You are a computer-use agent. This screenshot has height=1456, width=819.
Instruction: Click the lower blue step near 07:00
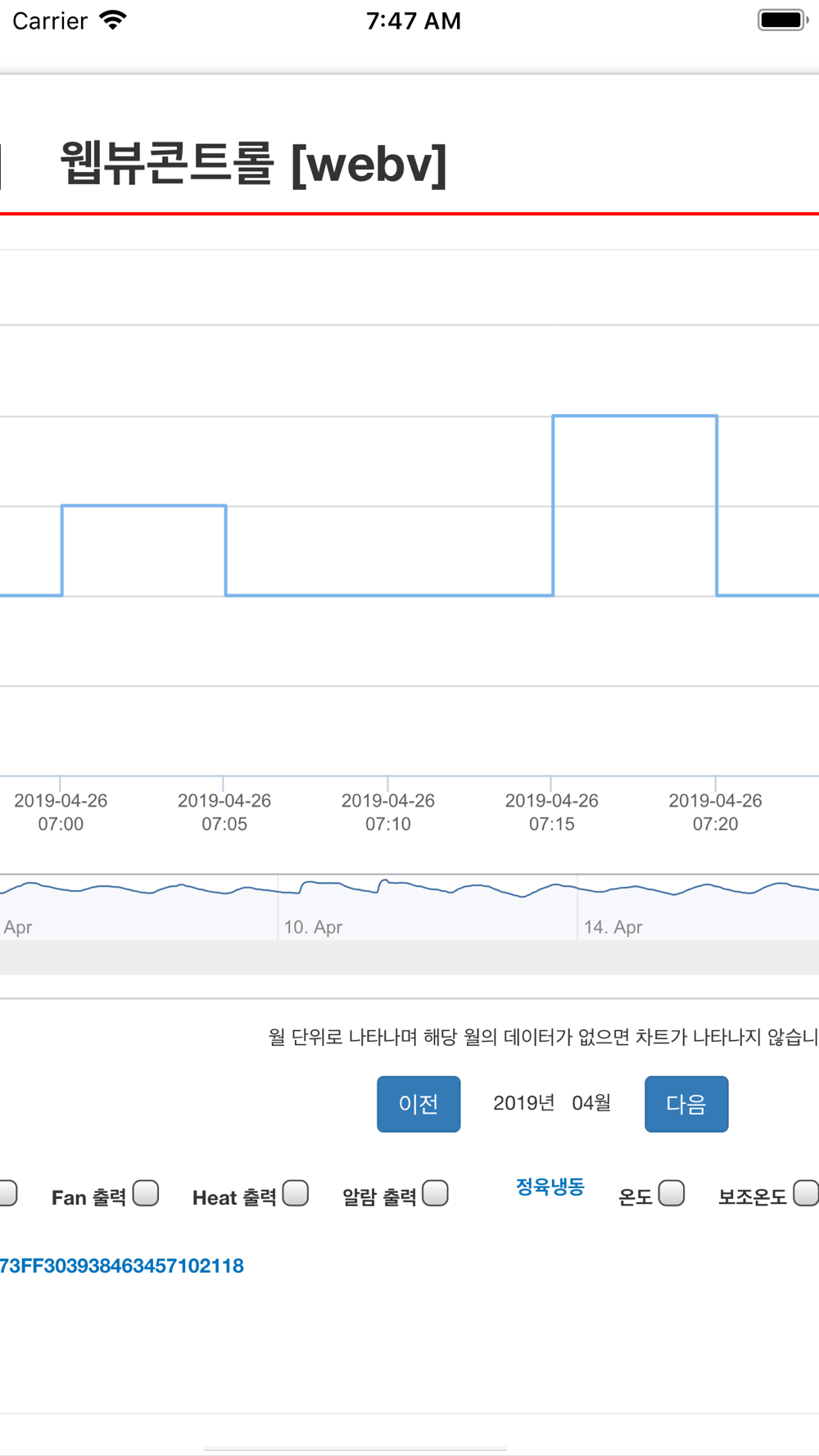[x=144, y=506]
